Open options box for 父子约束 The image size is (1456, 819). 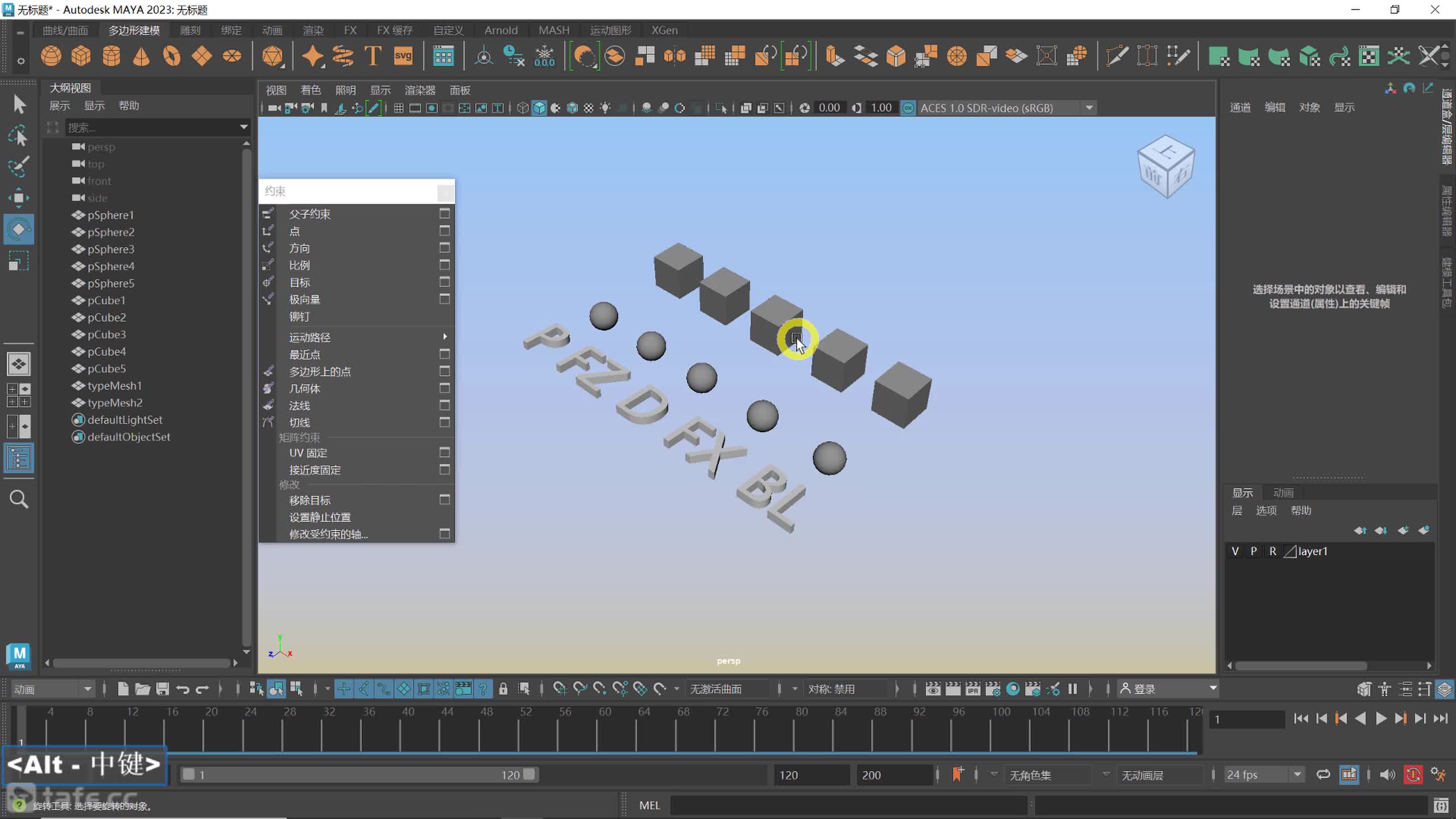pyautogui.click(x=445, y=213)
